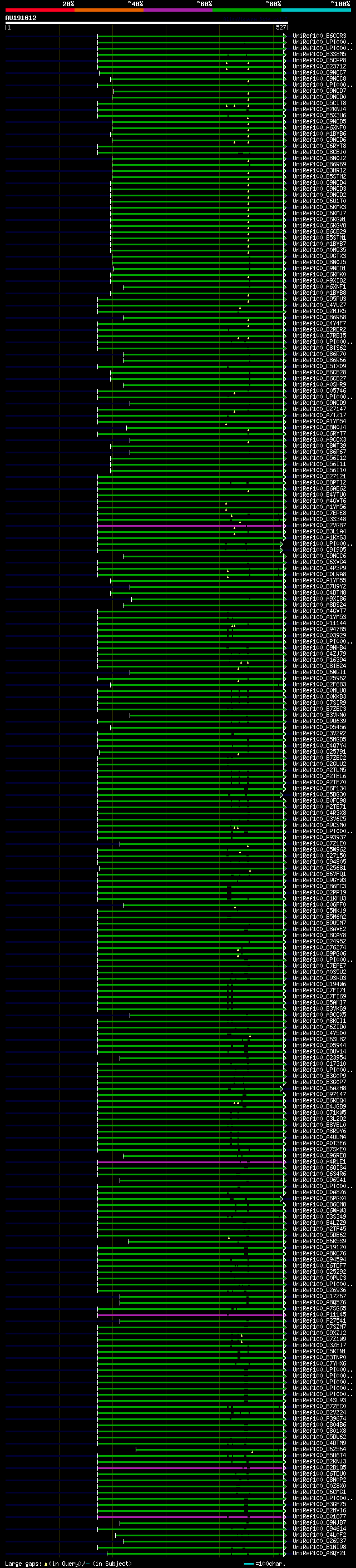Click the purple ~60% identity legend segment
Image resolution: width=356 pixels, height=1568 pixels.
point(177,10)
